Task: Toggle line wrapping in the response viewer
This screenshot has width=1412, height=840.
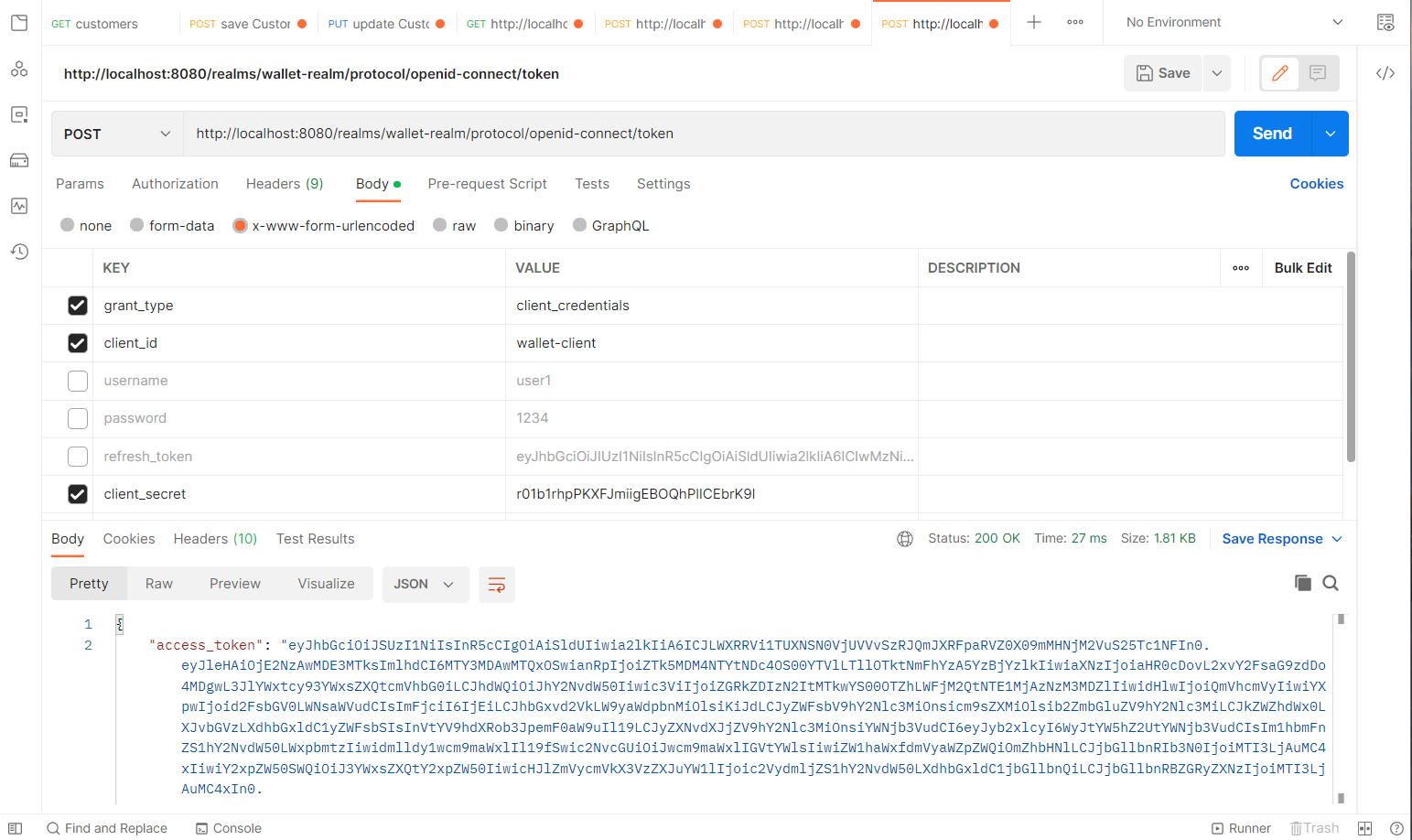Action: pyautogui.click(x=497, y=583)
